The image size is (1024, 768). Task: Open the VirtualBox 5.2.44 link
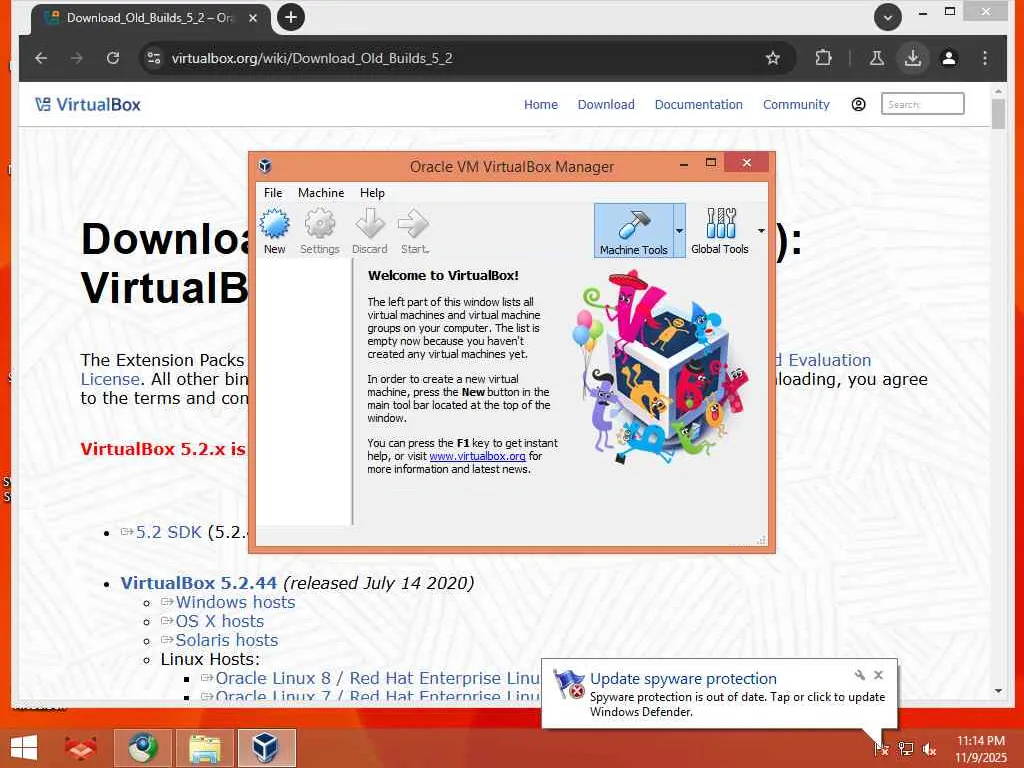click(199, 583)
